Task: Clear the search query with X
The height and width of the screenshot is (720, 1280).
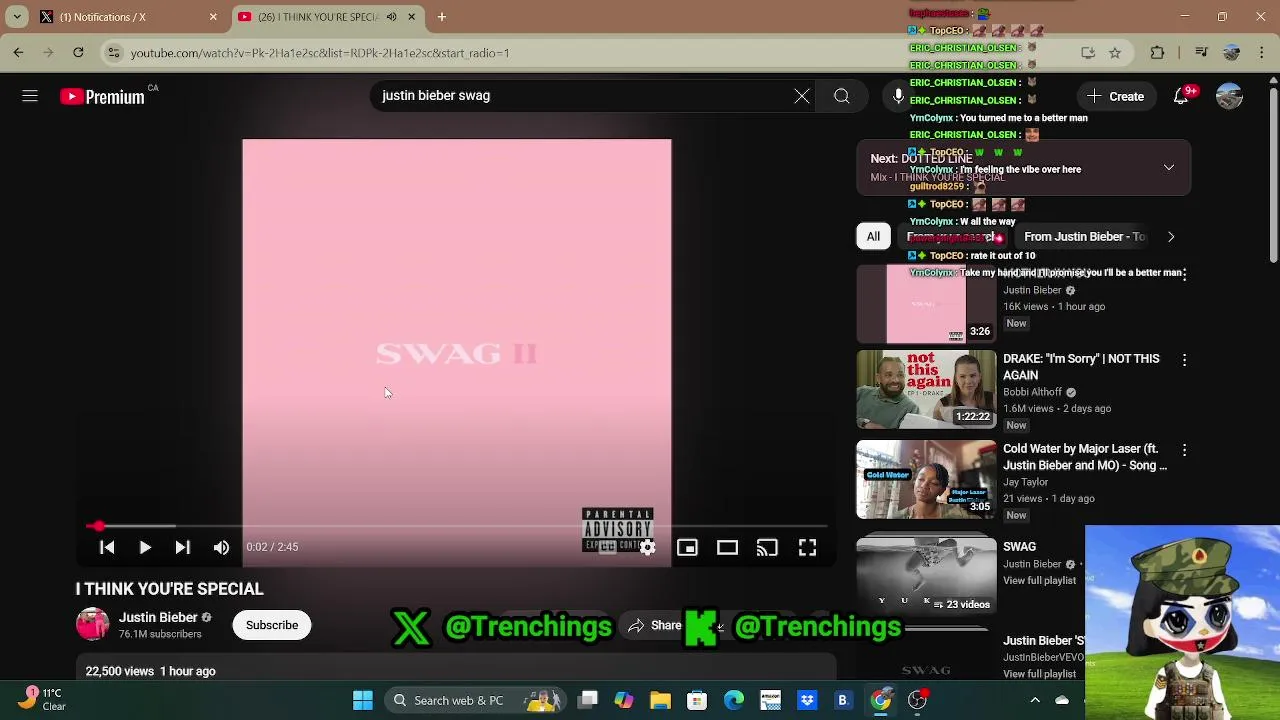Action: click(802, 96)
